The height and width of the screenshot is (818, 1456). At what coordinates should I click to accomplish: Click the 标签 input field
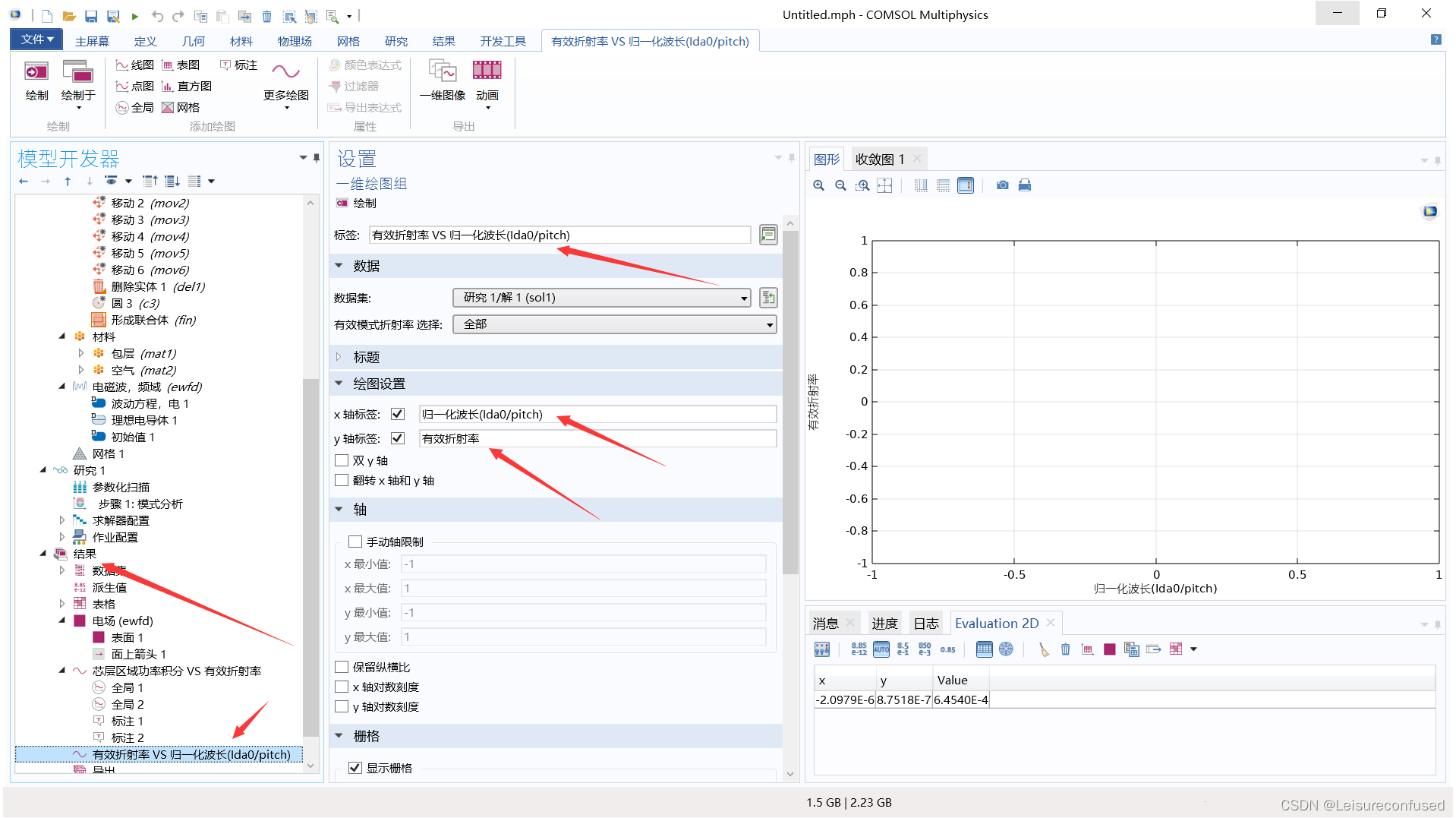tap(560, 235)
